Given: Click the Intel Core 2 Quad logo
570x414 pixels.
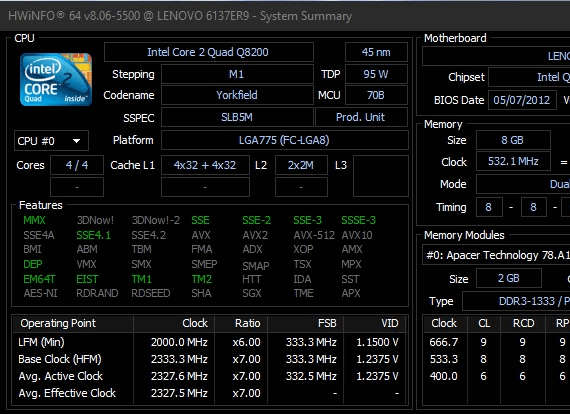Looking at the screenshot, I should pos(56,79).
